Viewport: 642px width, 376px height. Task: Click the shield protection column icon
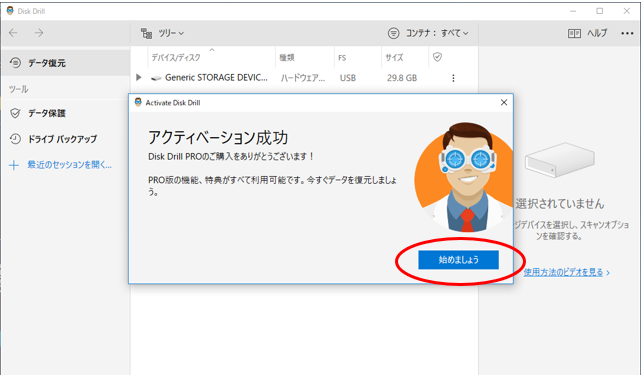(437, 57)
